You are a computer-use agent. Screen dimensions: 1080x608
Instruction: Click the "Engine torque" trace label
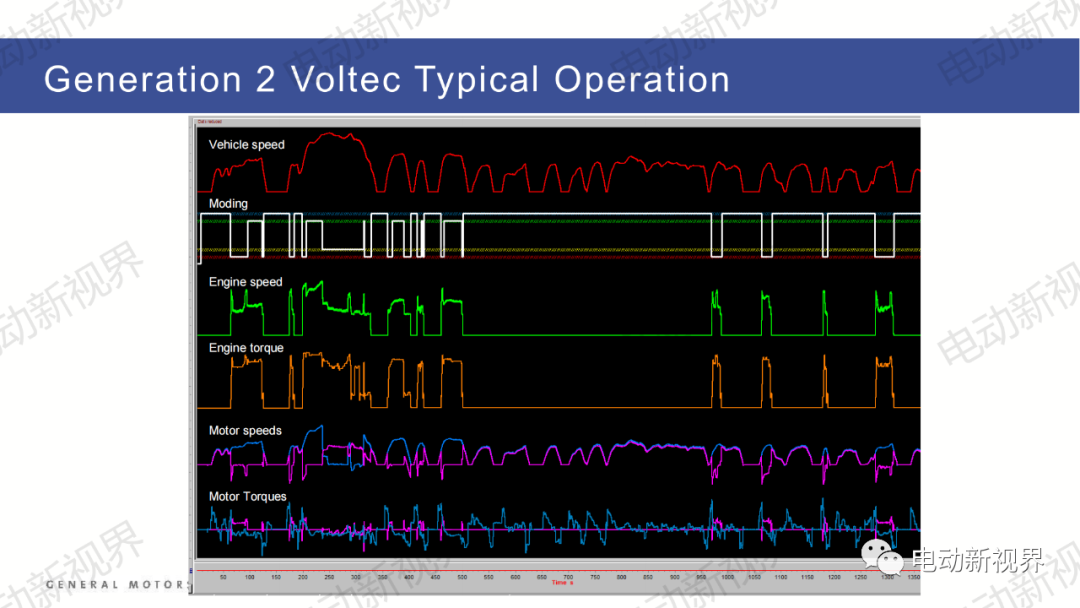coord(246,348)
